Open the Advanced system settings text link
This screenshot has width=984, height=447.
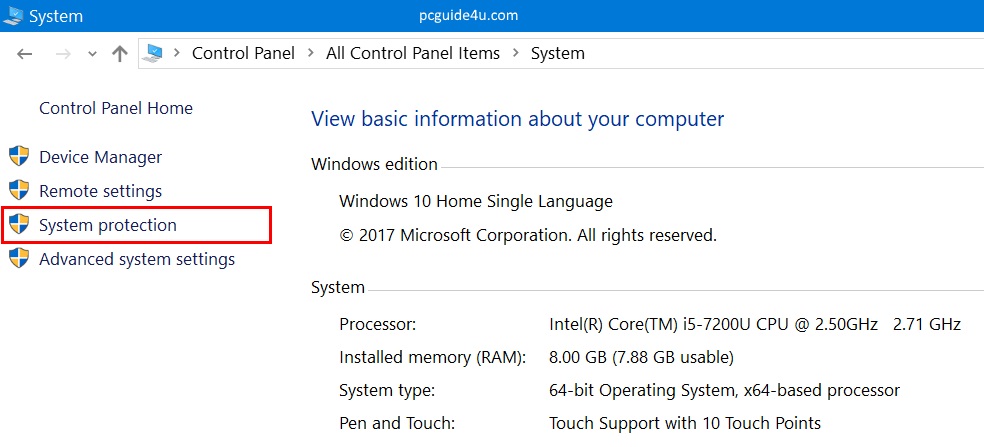point(137,259)
